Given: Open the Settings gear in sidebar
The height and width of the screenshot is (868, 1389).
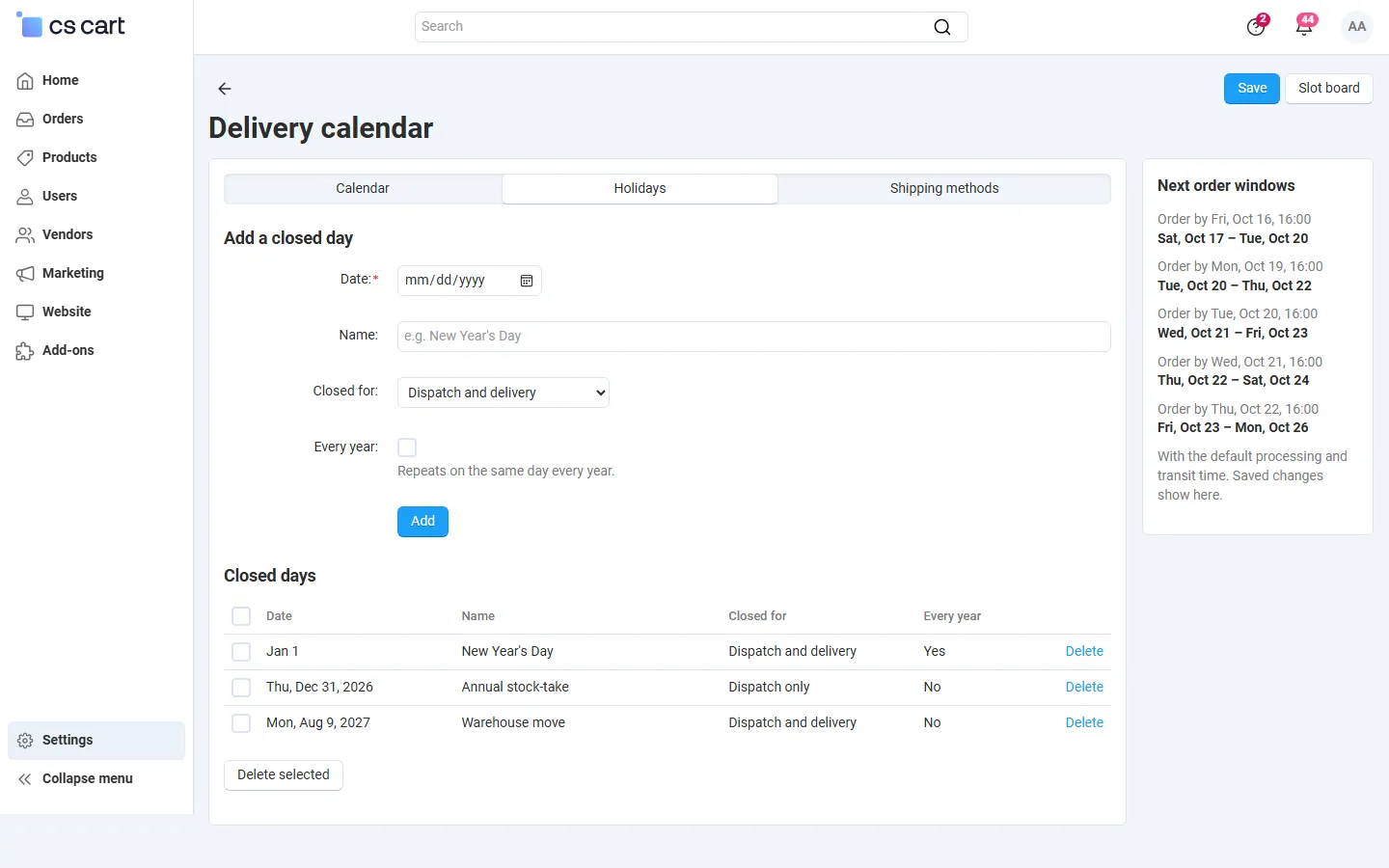Looking at the screenshot, I should click(25, 741).
